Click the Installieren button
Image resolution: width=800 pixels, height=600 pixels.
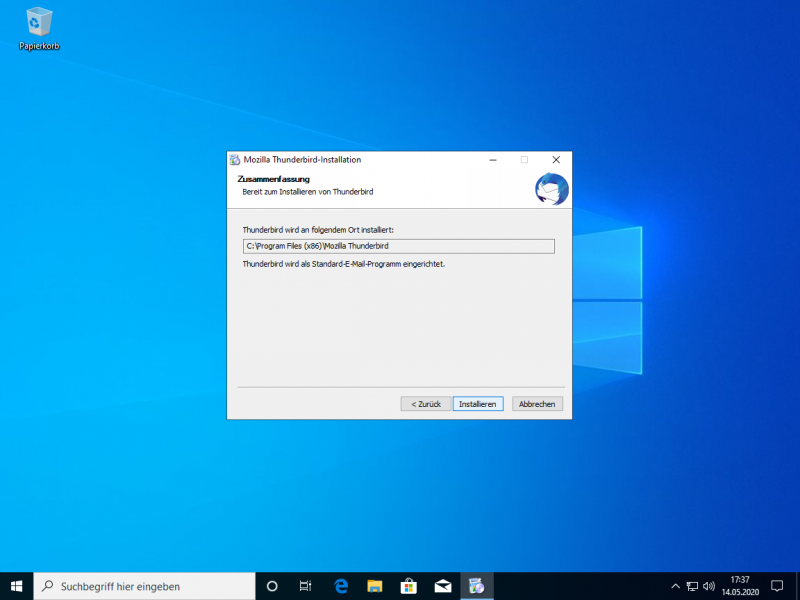click(478, 404)
